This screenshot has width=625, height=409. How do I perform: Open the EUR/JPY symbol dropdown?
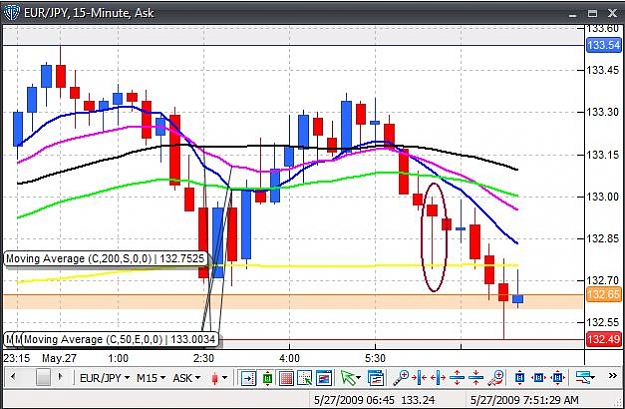click(x=105, y=378)
